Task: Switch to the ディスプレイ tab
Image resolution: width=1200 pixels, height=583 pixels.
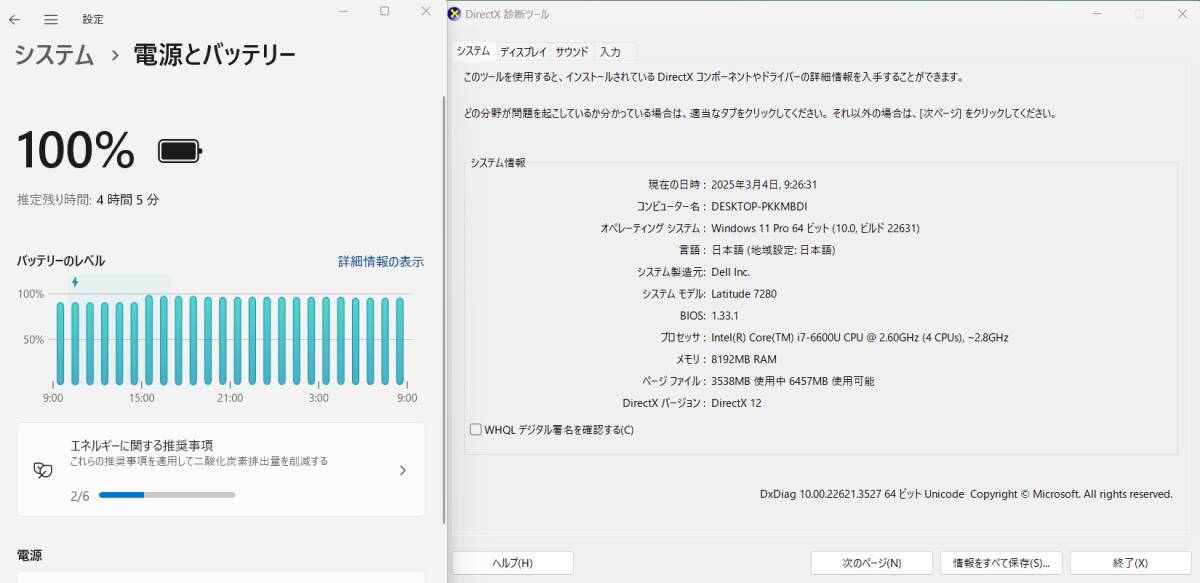Action: point(523,52)
